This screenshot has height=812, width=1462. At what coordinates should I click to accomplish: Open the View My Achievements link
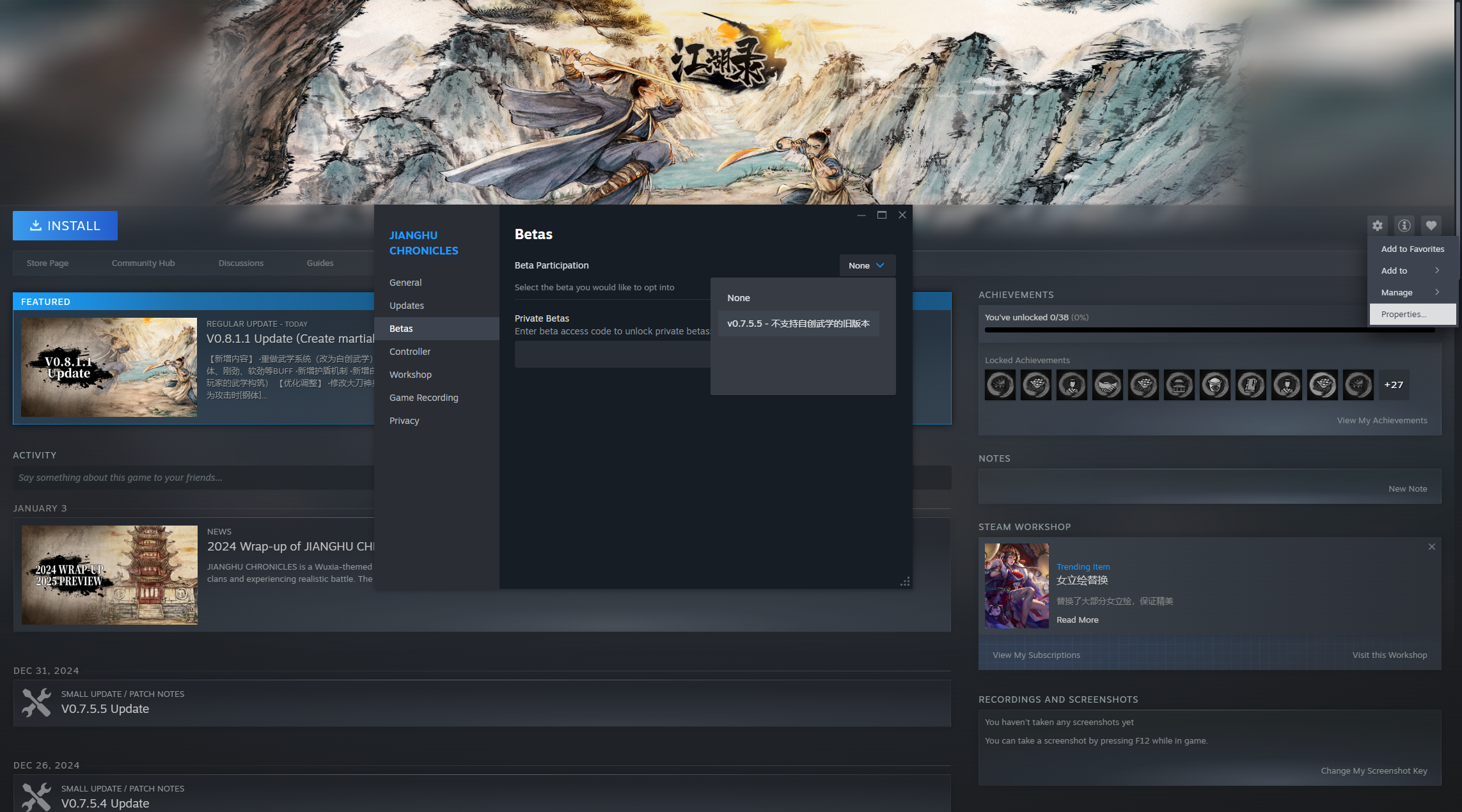coord(1381,420)
